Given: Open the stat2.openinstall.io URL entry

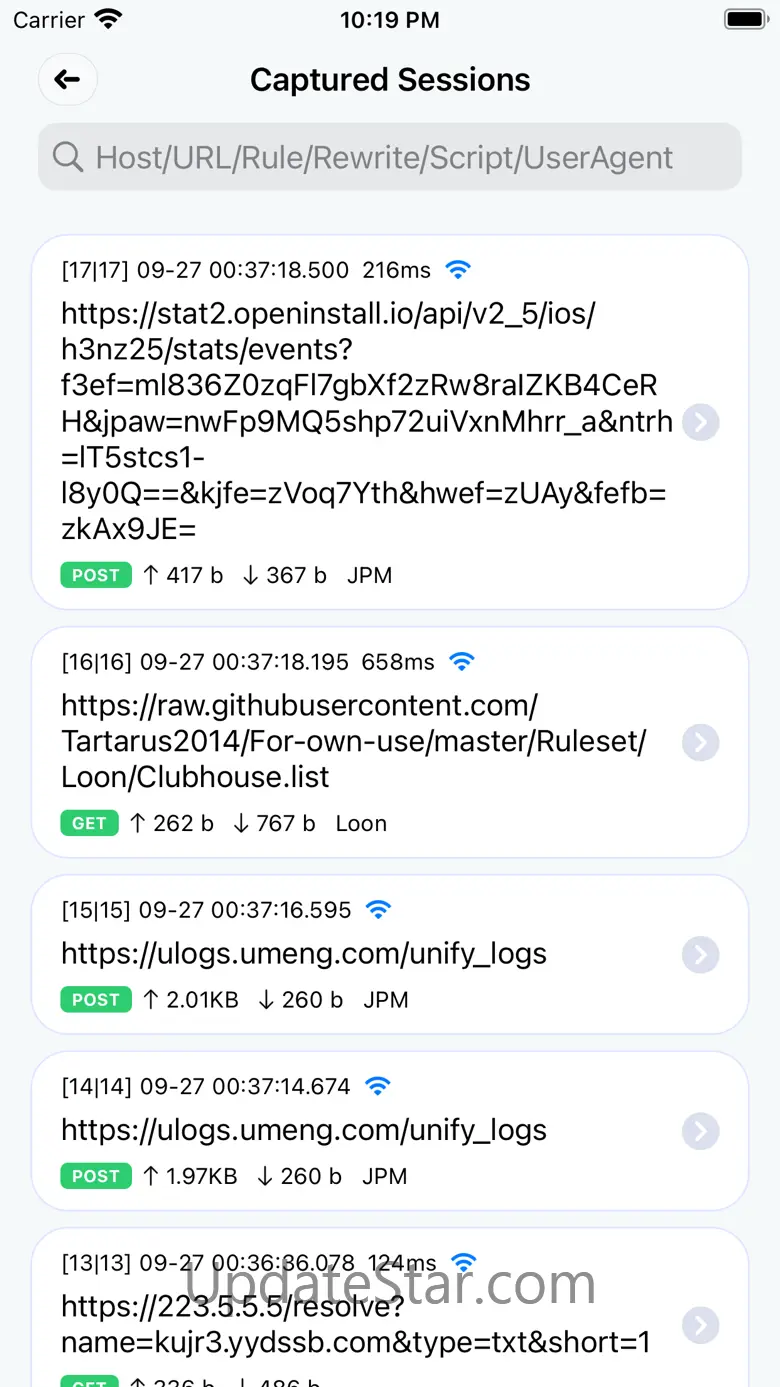Looking at the screenshot, I should (367, 422).
